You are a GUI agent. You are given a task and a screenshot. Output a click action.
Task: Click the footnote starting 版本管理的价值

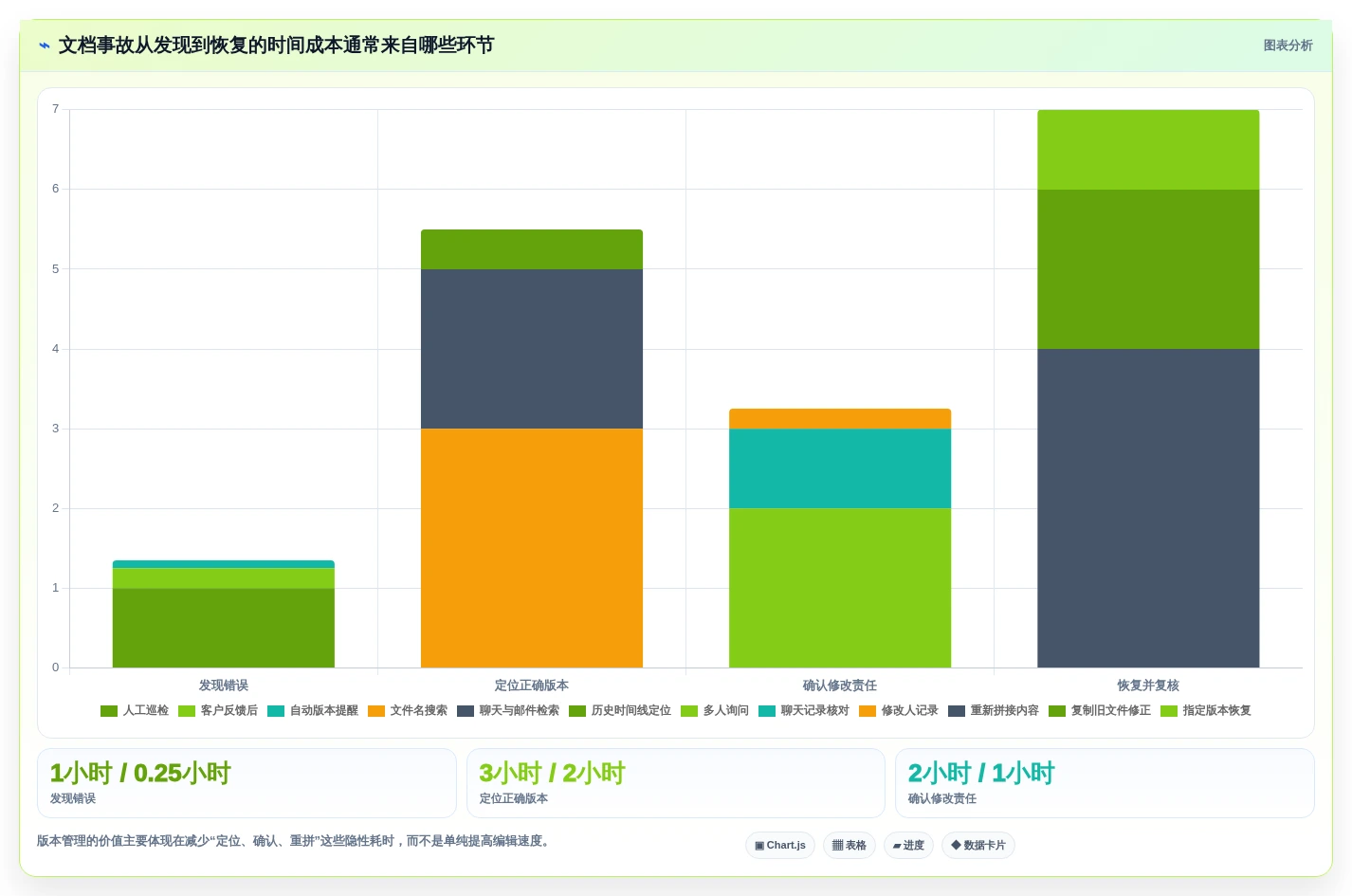tap(295, 841)
